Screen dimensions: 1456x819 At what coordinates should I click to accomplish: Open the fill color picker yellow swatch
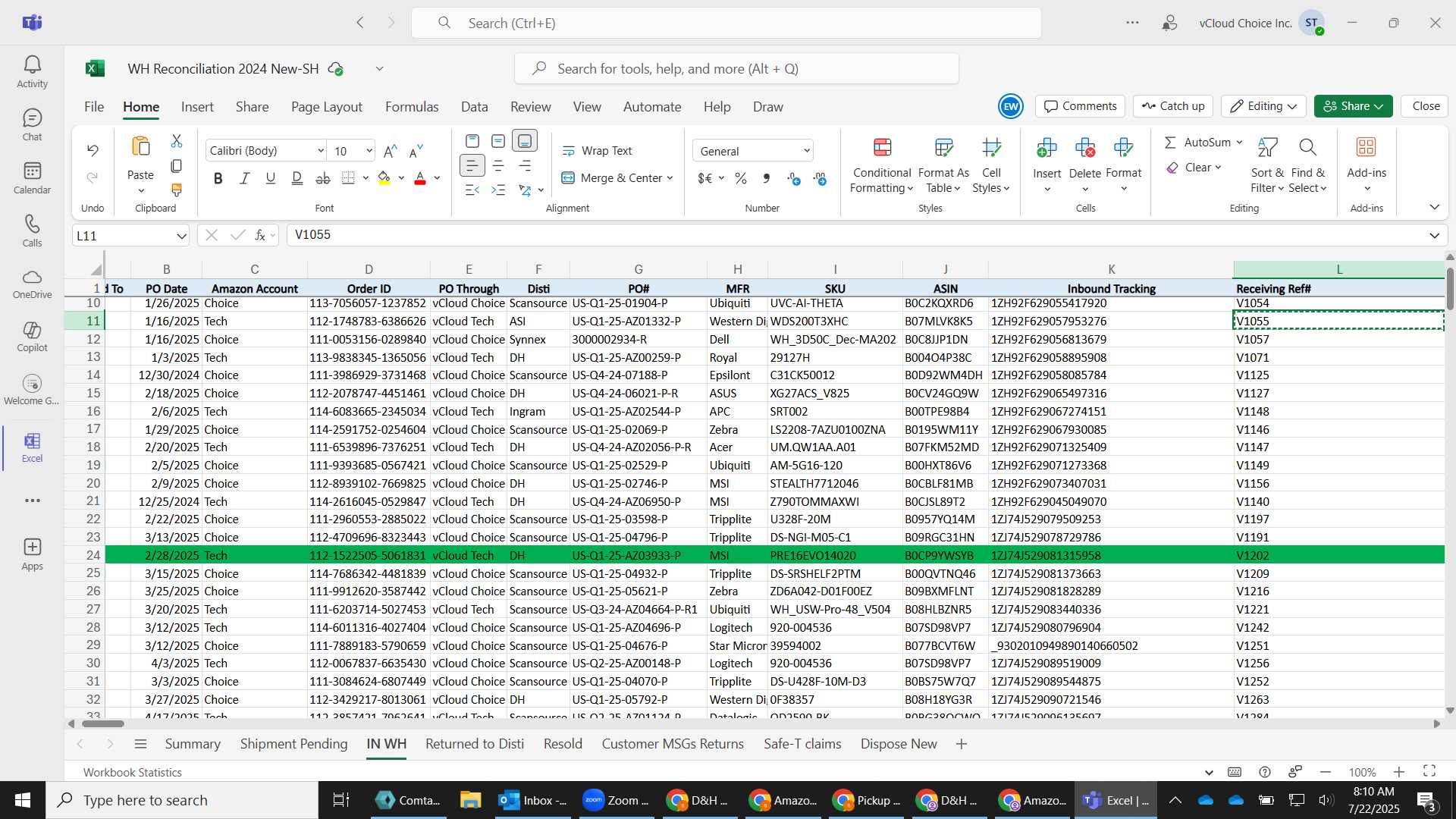(x=384, y=178)
